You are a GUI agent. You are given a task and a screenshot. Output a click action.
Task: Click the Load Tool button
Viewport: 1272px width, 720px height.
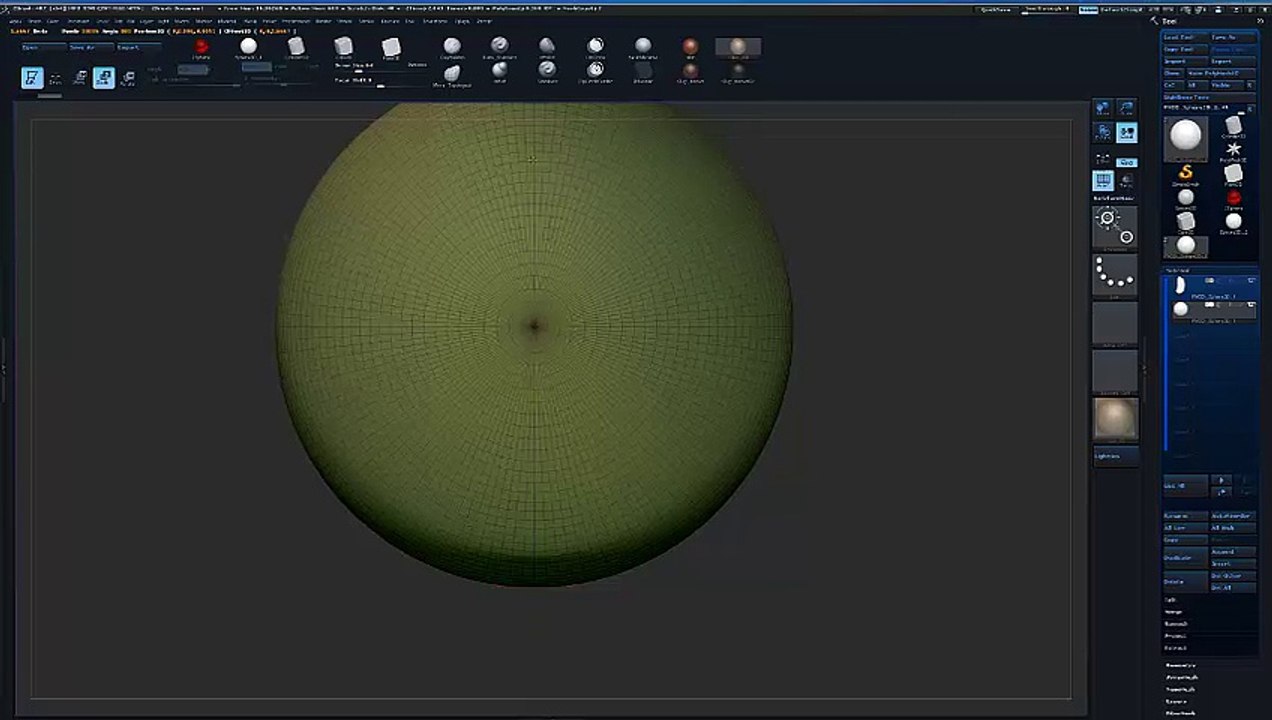[1184, 37]
